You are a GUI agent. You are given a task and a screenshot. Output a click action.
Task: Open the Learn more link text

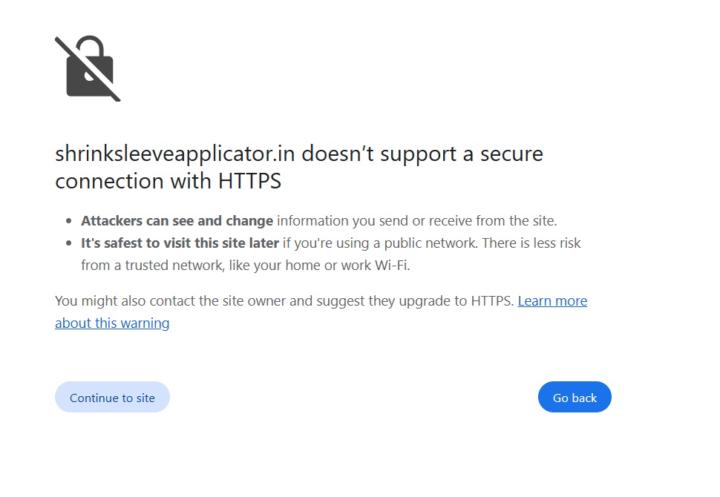552,300
